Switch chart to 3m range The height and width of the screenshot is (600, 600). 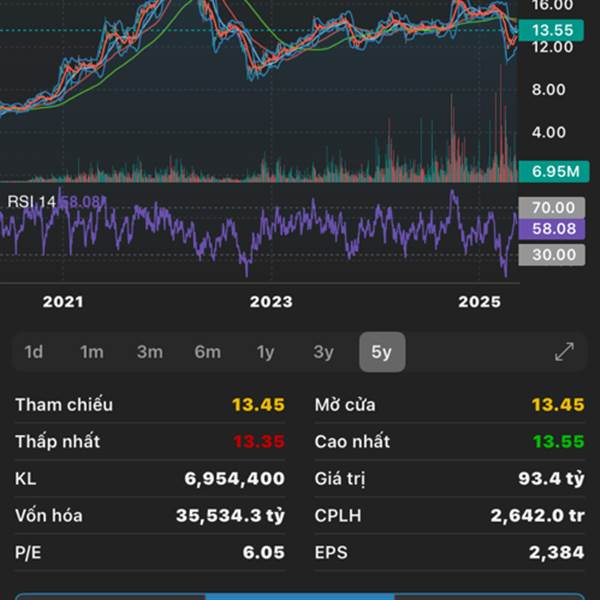click(x=150, y=352)
